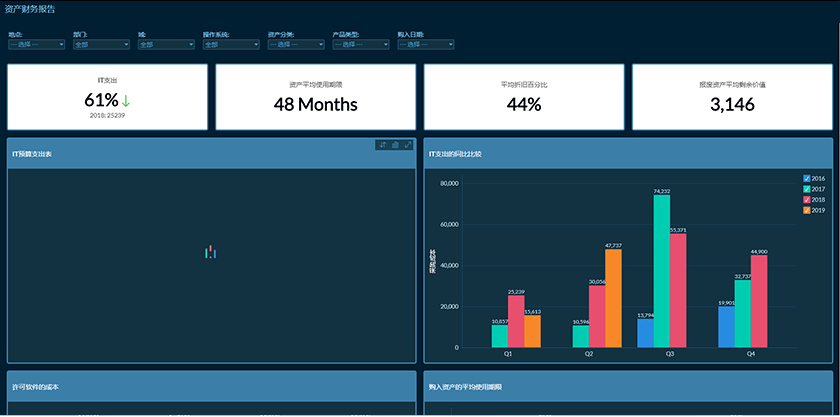Click the loading chart icon in IT预算支出表
This screenshot has height=417, width=840.
[211, 252]
